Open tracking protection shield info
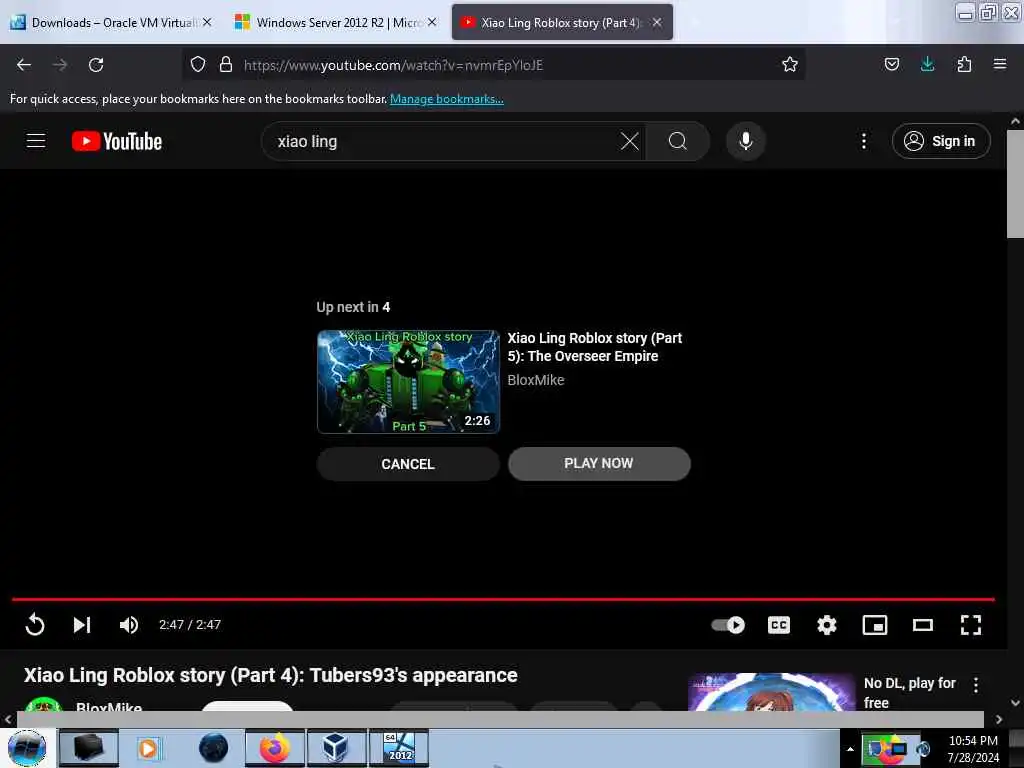1024x768 pixels. [x=198, y=64]
